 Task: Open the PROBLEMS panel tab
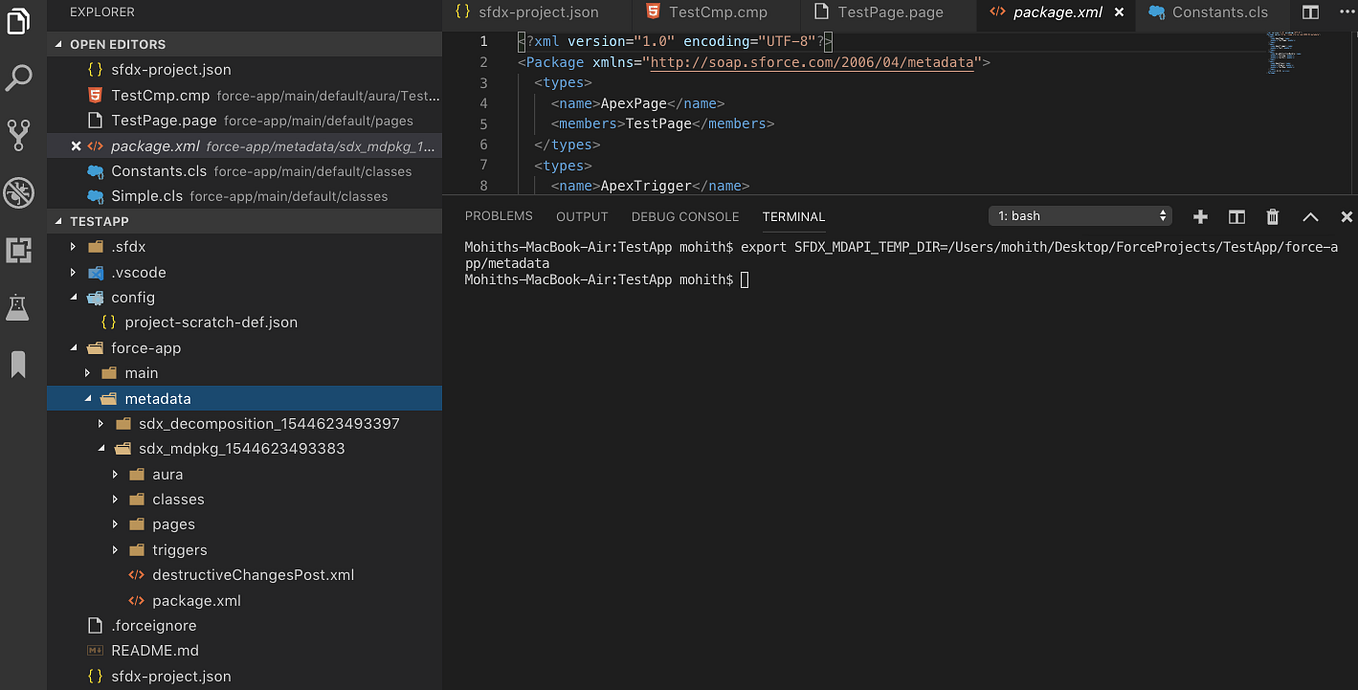[x=499, y=216]
